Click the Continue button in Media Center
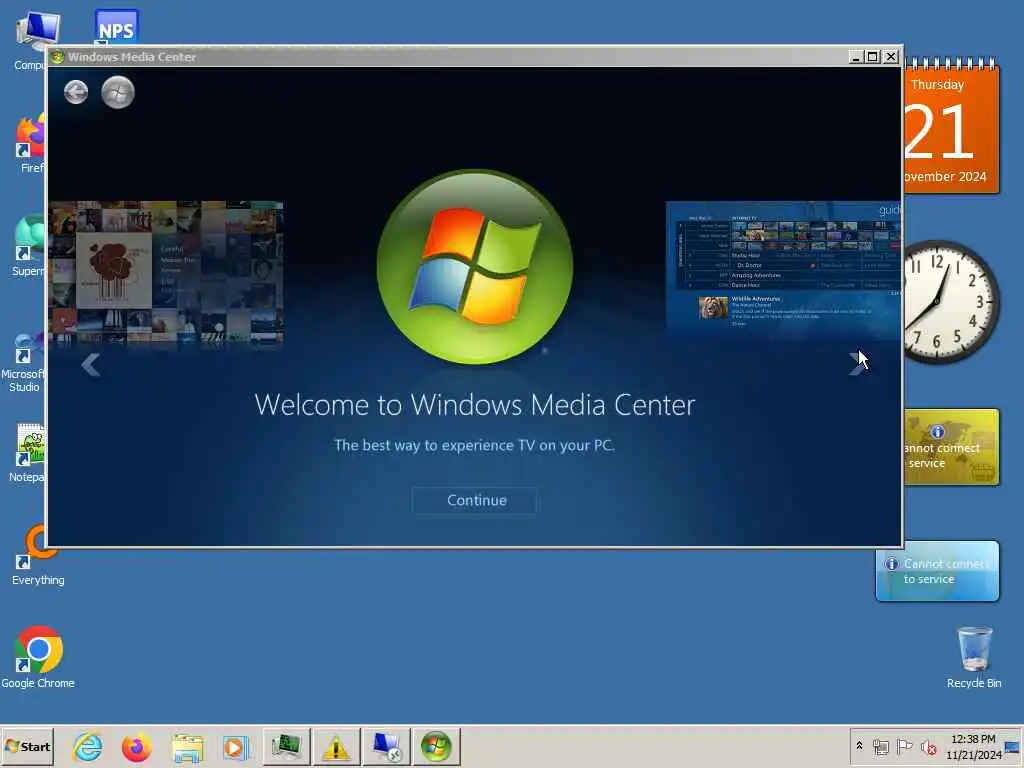Viewport: 1024px width, 768px height. coord(475,500)
